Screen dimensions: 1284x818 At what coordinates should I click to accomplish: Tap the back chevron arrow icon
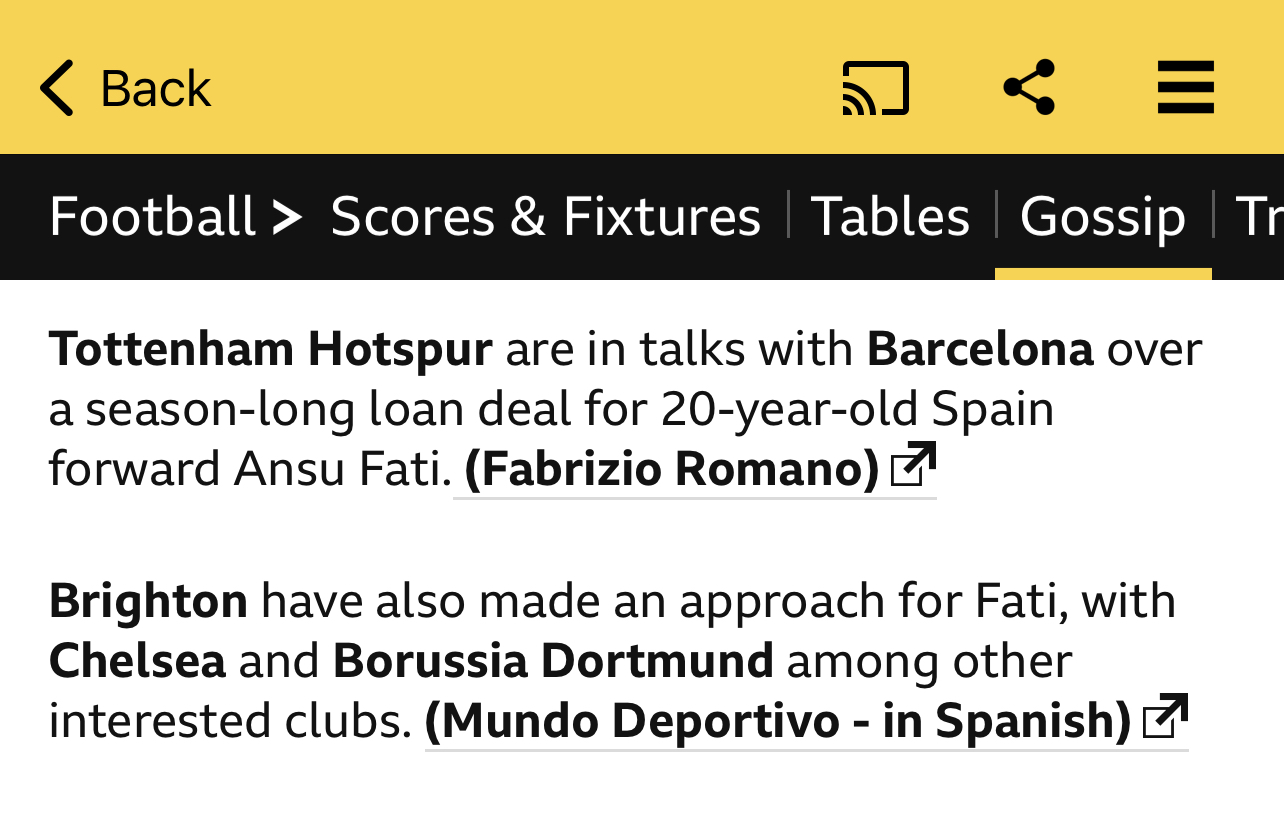57,88
